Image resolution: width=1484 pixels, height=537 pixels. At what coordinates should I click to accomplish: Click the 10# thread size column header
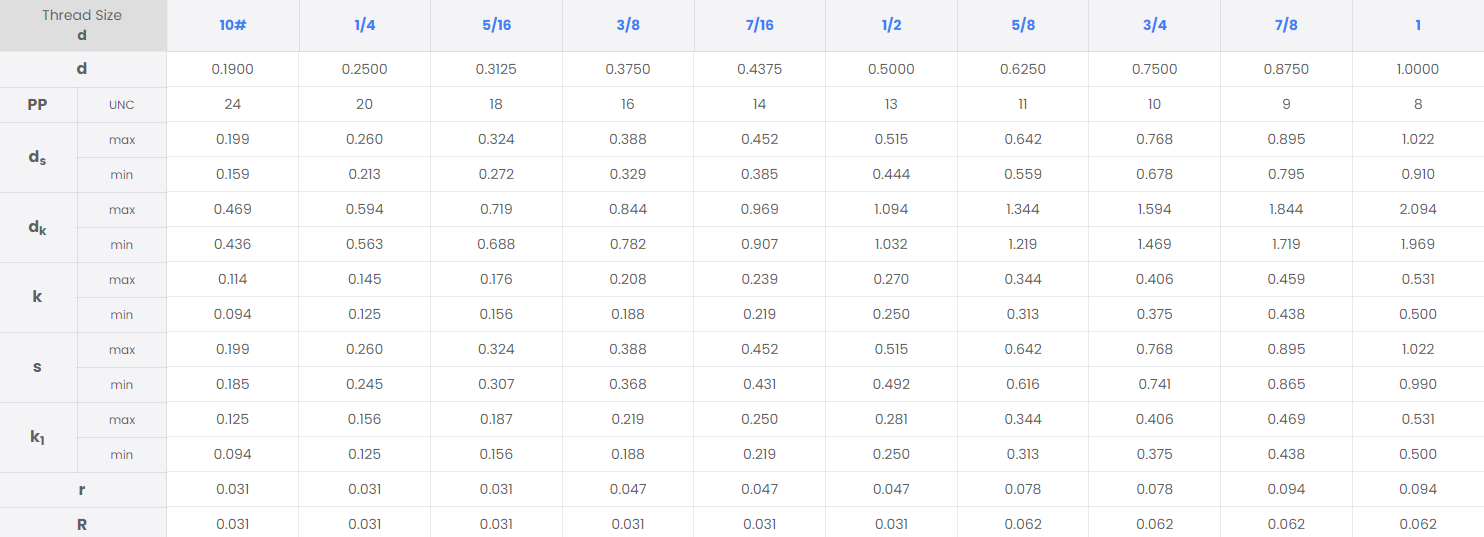pyautogui.click(x=233, y=25)
